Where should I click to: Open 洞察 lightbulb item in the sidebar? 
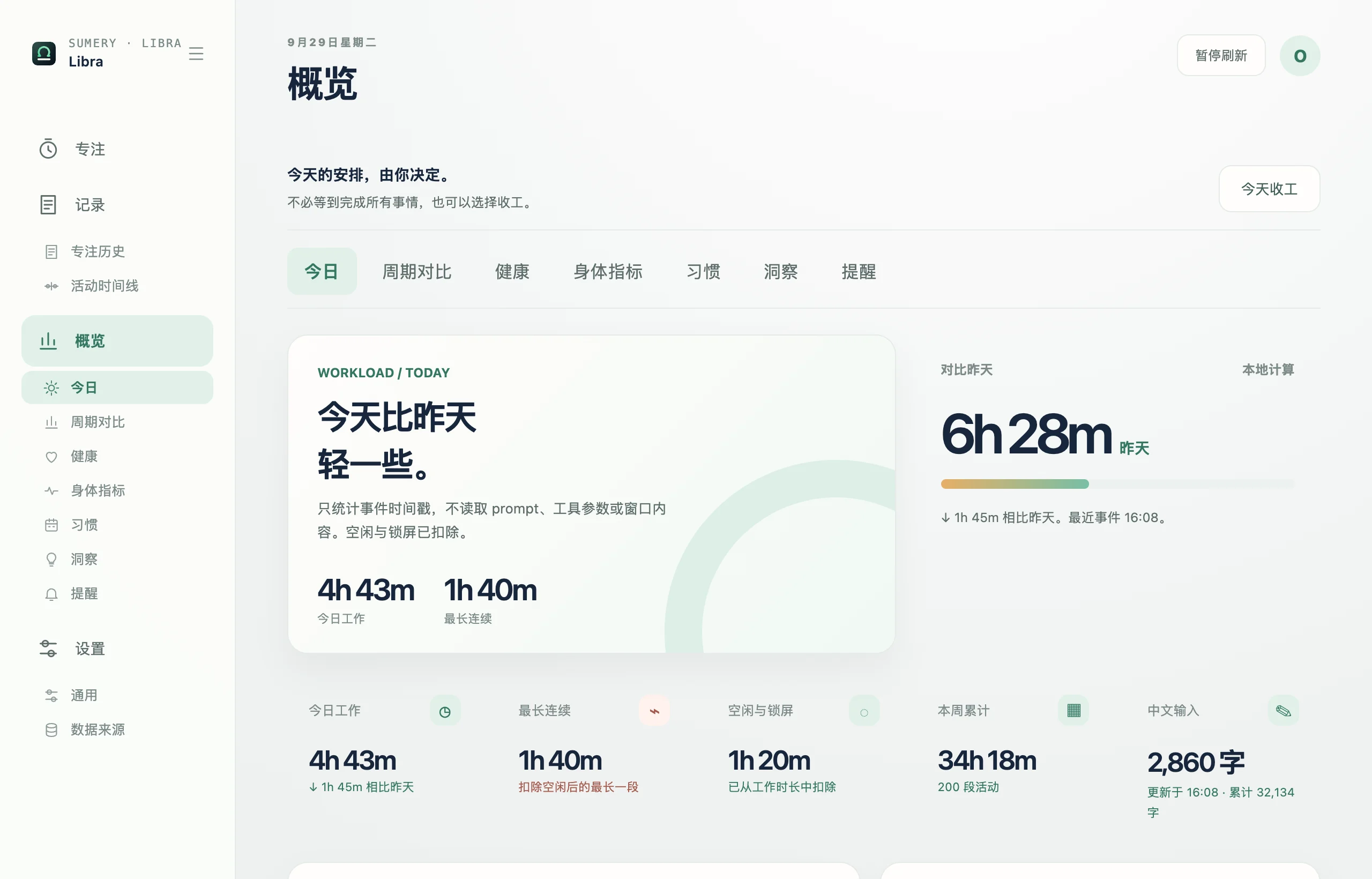click(117, 559)
